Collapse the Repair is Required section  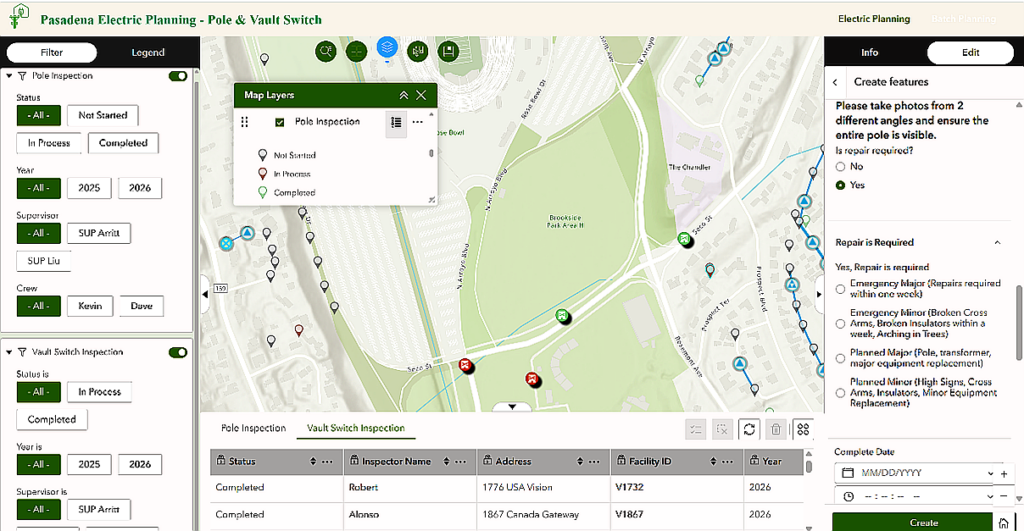tap(997, 242)
